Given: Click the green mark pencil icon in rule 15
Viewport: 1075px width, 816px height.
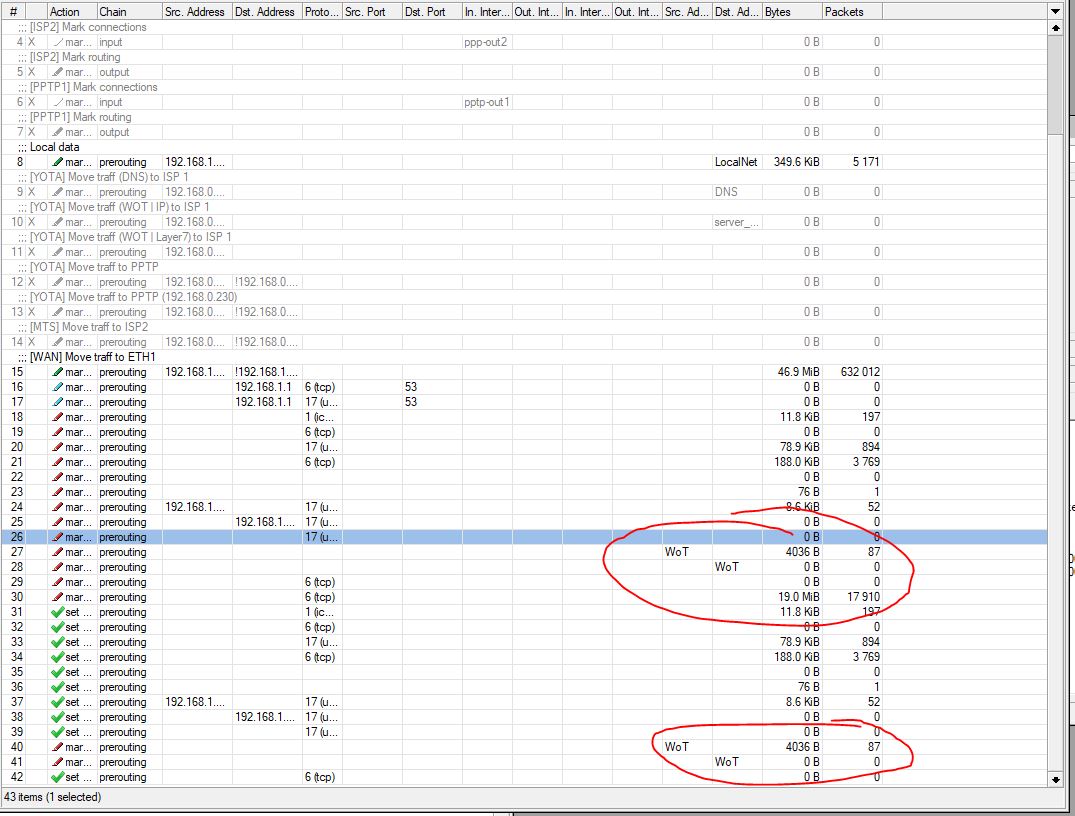Looking at the screenshot, I should tap(58, 372).
